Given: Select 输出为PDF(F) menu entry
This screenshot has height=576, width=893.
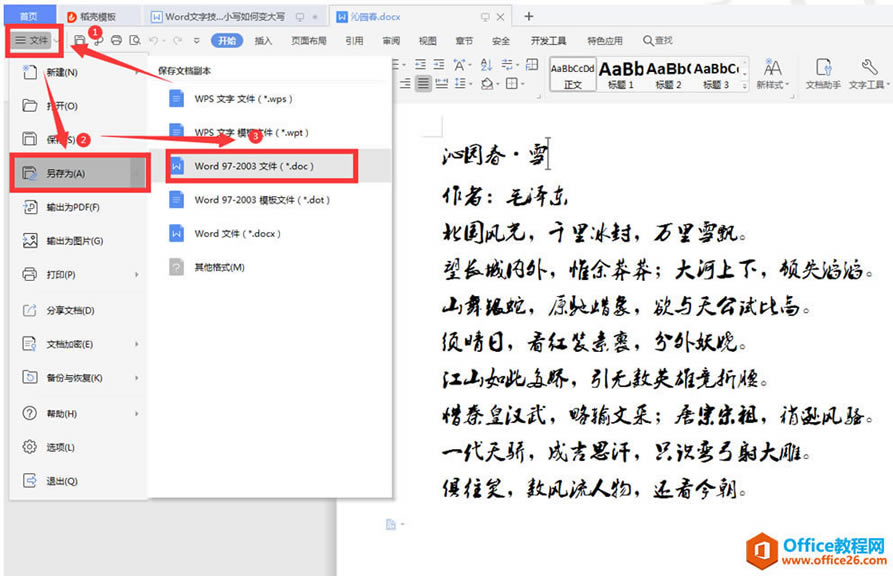Looking at the screenshot, I should tap(79, 207).
